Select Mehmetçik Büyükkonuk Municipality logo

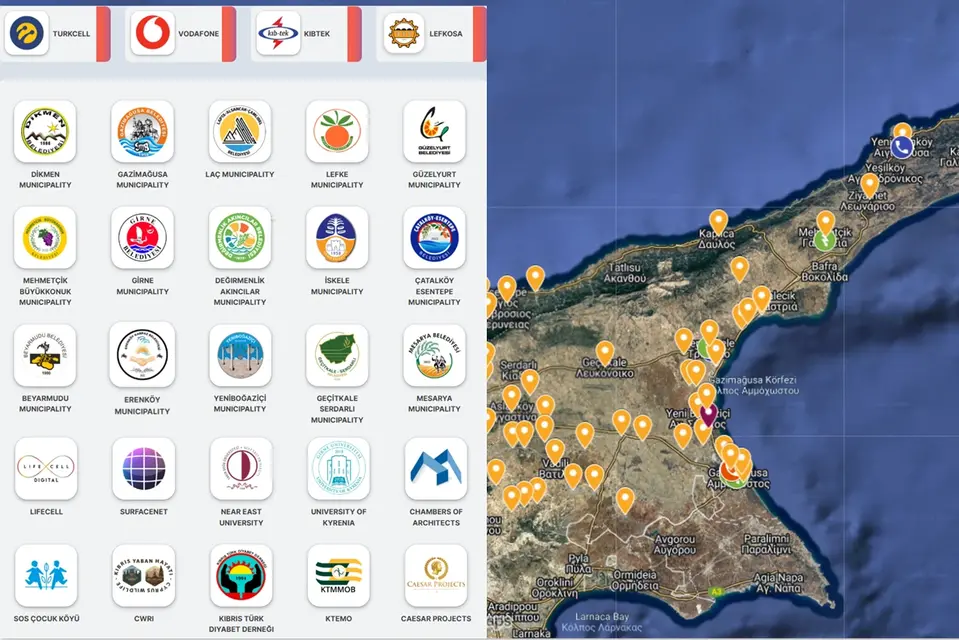(x=45, y=237)
